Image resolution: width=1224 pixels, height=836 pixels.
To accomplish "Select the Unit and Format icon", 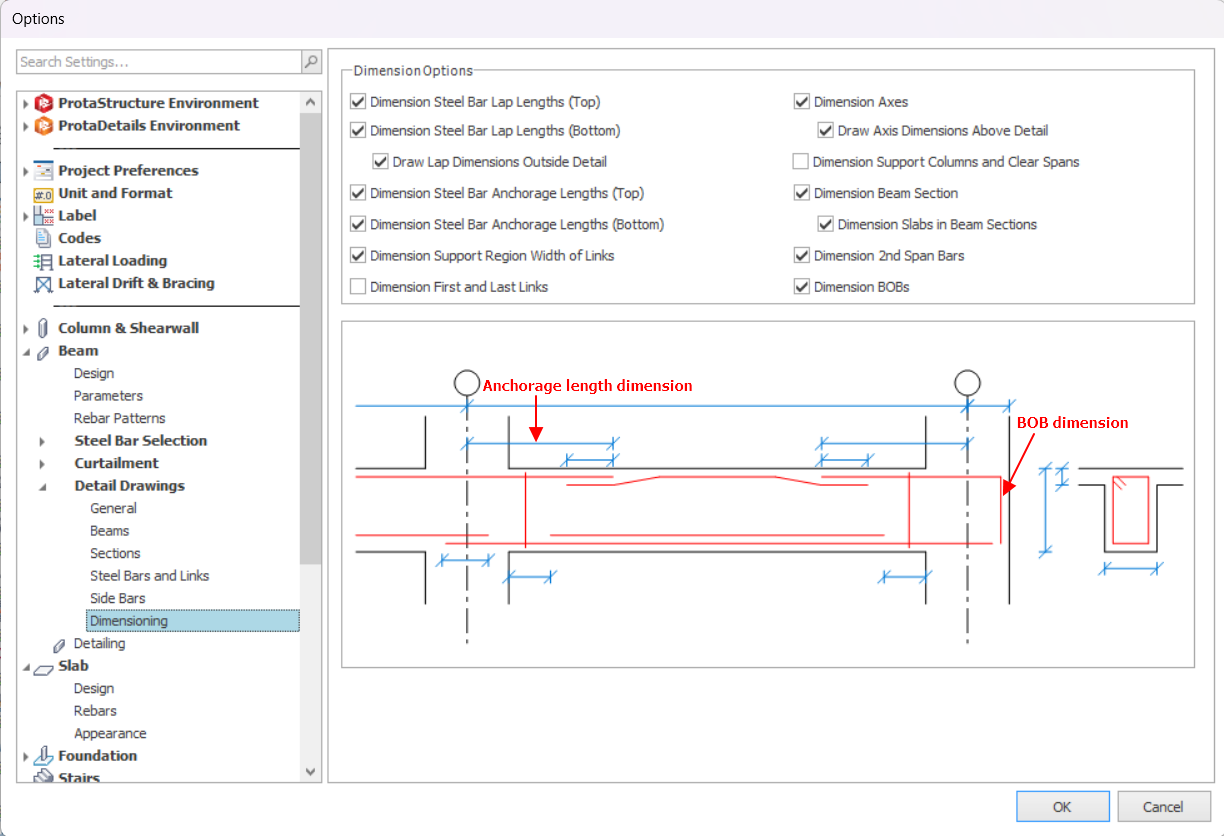I will pos(43,194).
